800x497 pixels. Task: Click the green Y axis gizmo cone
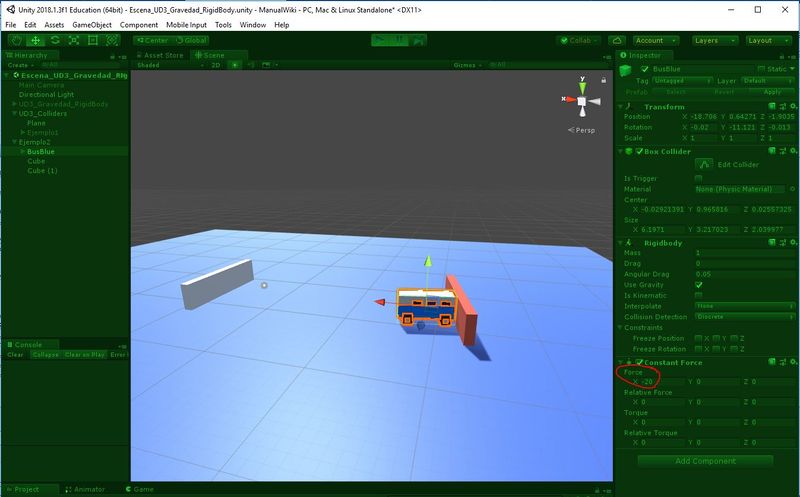click(x=582, y=87)
